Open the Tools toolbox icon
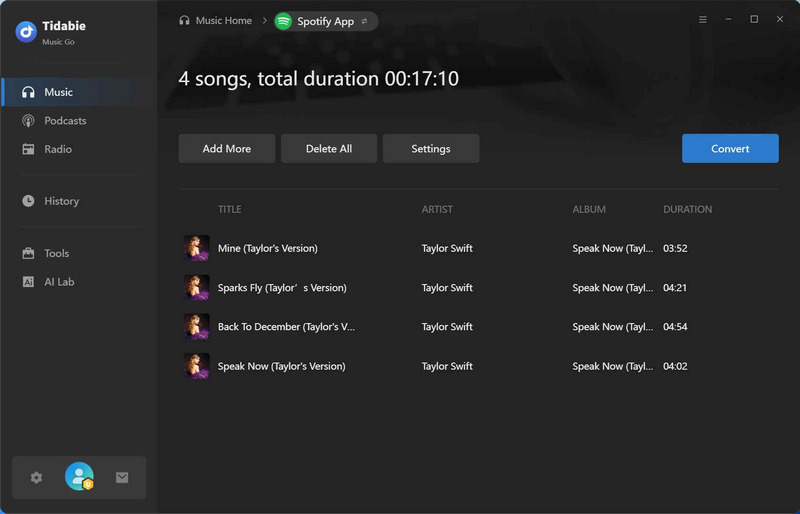This screenshot has width=800, height=514. point(28,253)
